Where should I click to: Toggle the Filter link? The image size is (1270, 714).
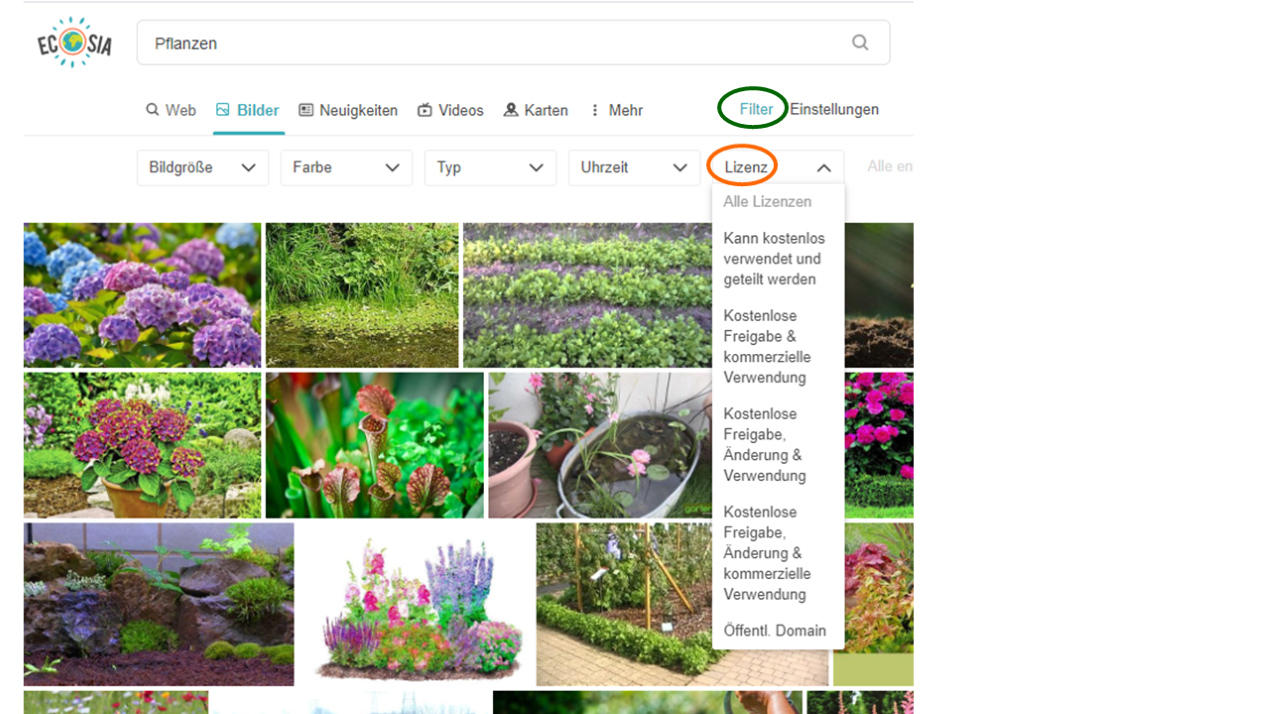(756, 109)
